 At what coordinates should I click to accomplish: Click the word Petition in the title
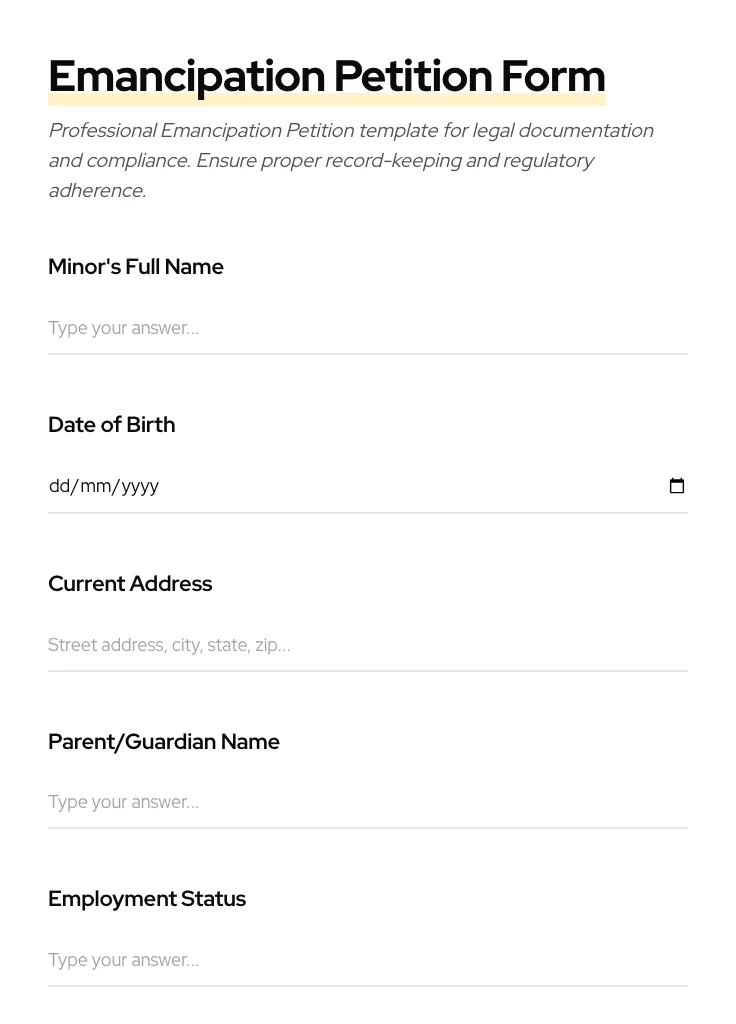411,77
